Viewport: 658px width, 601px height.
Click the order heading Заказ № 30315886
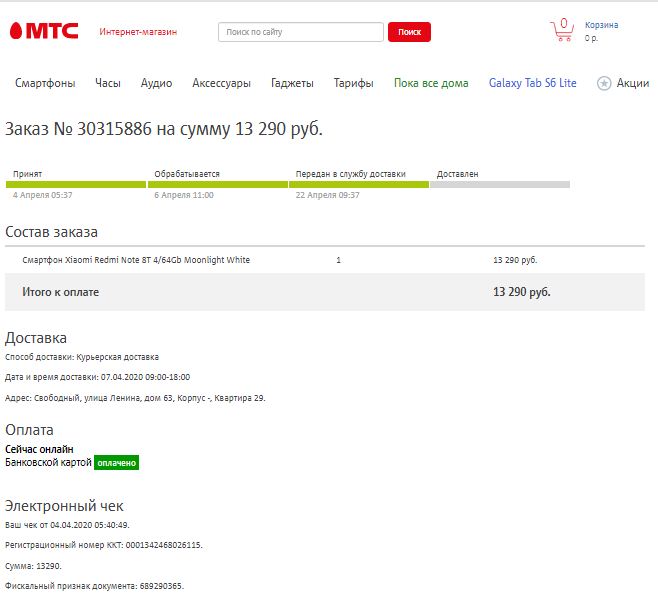click(x=164, y=129)
